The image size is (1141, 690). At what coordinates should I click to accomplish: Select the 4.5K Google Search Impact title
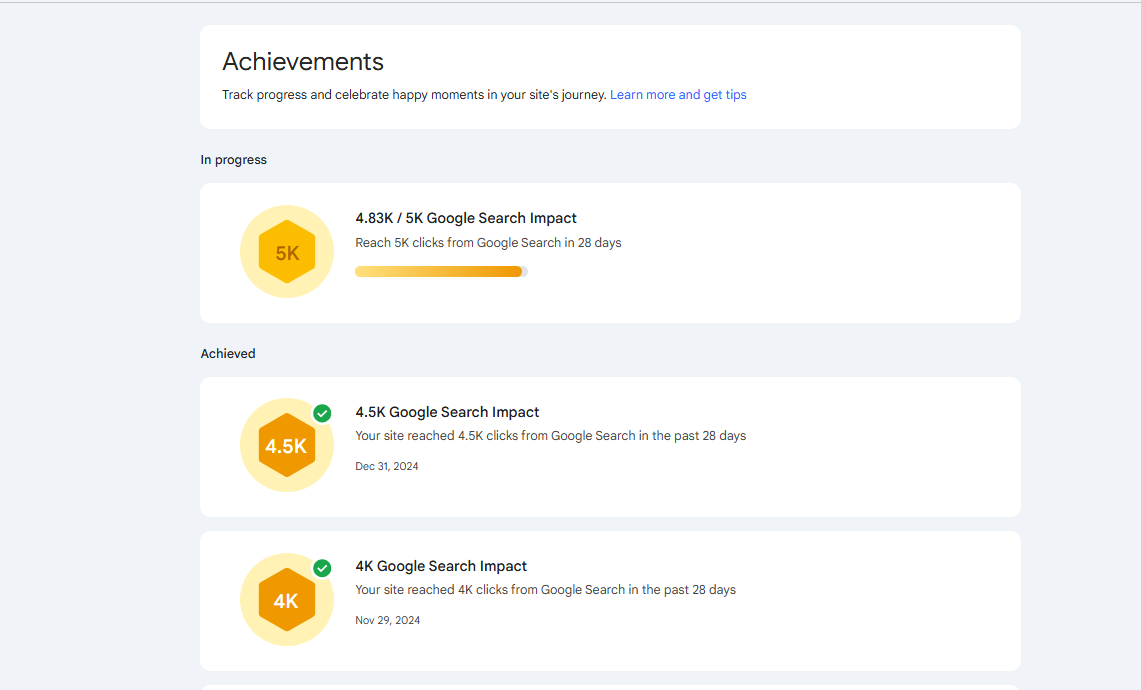point(447,412)
